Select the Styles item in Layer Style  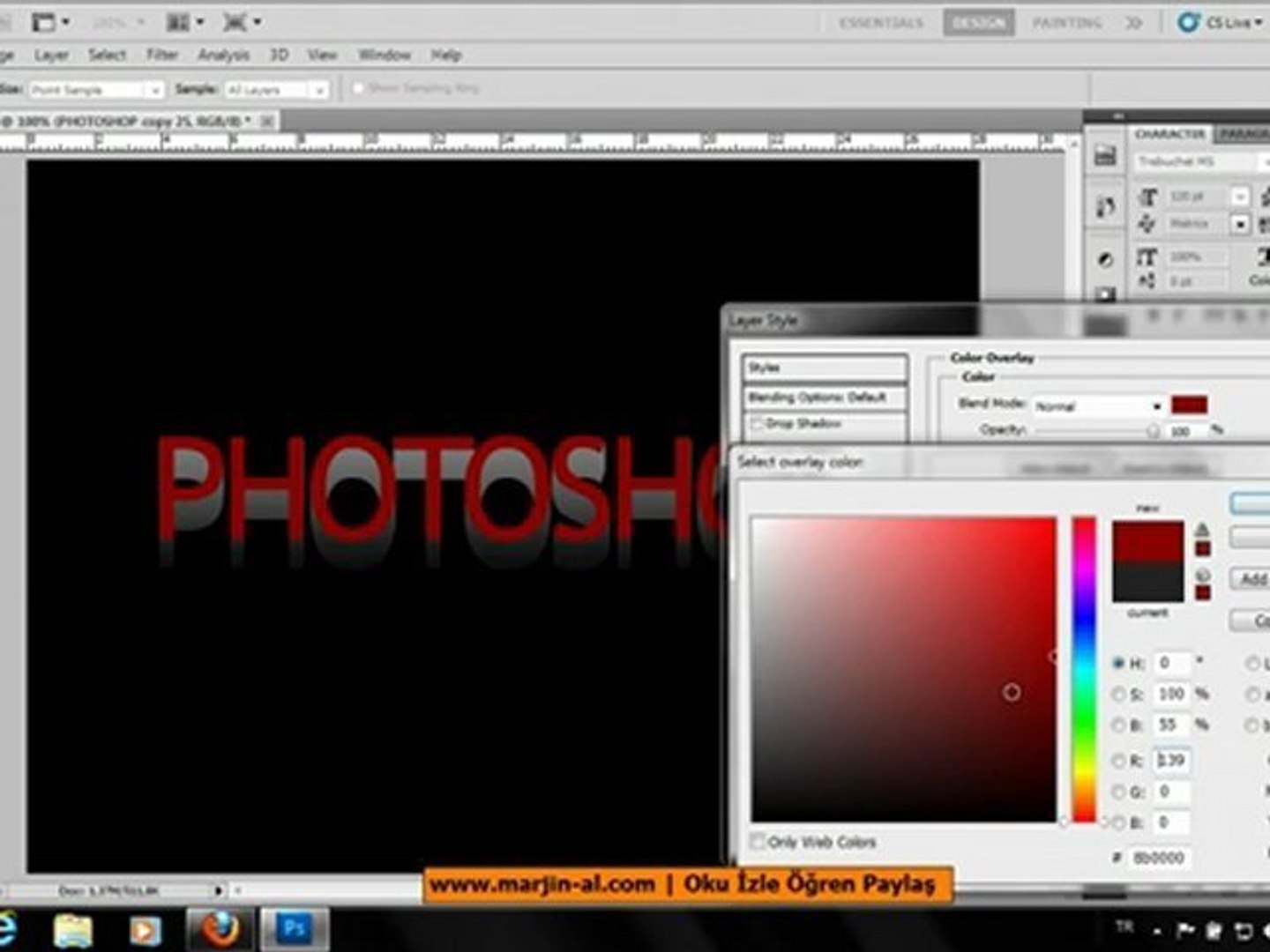825,368
